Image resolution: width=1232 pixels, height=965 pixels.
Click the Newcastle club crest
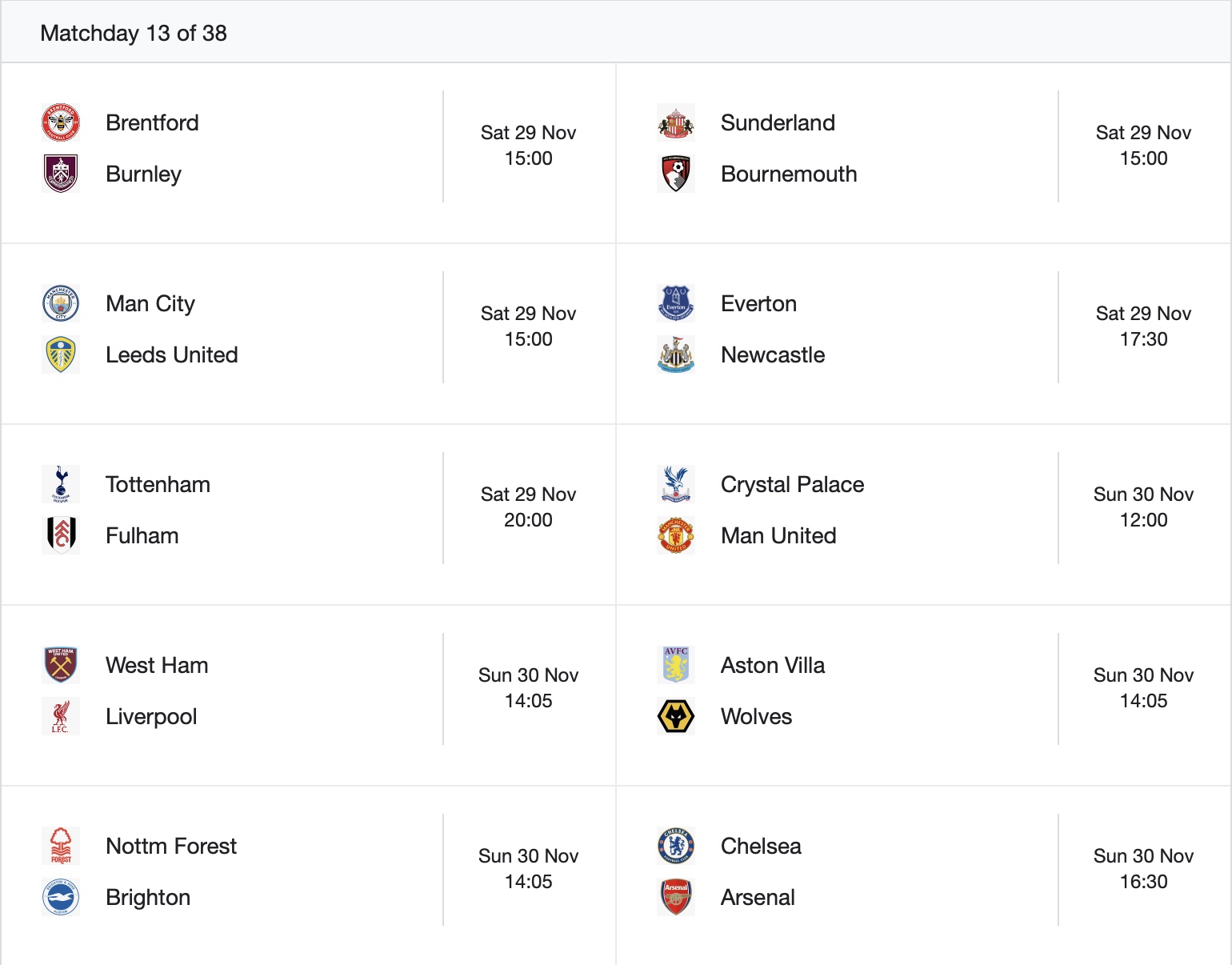pyautogui.click(x=676, y=355)
